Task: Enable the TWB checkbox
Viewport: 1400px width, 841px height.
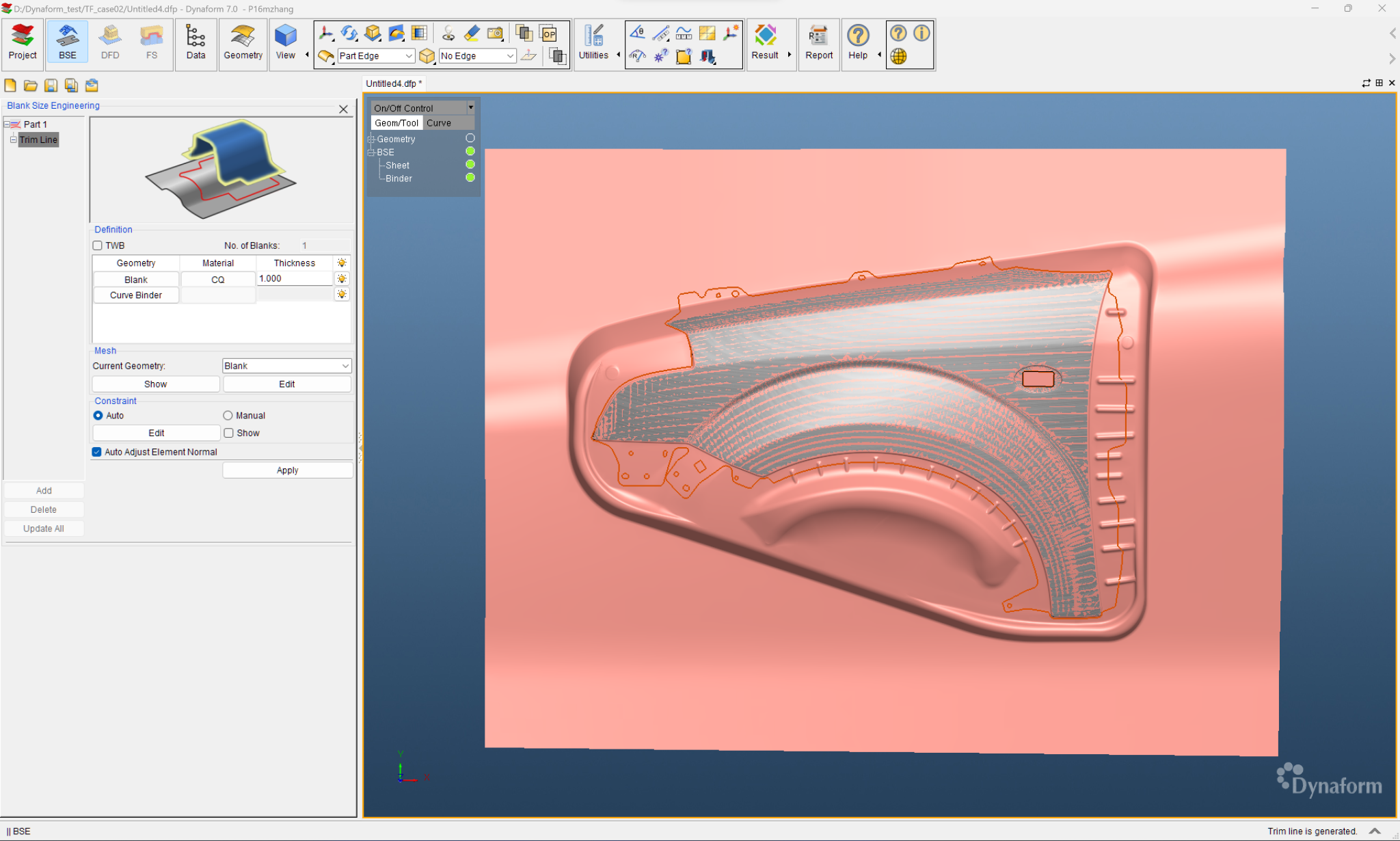Action: pos(97,245)
